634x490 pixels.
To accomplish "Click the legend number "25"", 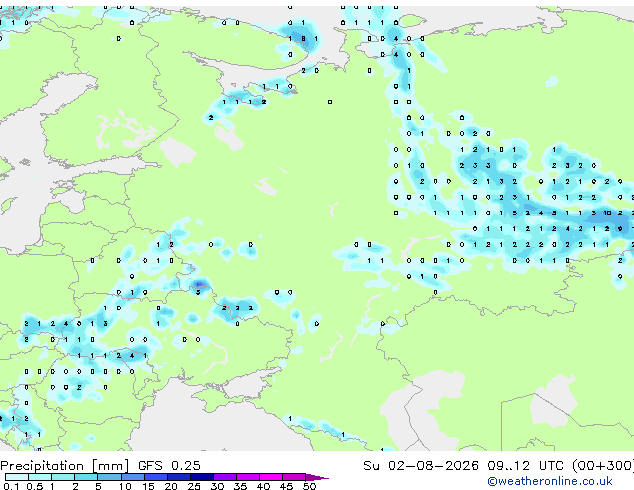I will pyautogui.click(x=194, y=486).
